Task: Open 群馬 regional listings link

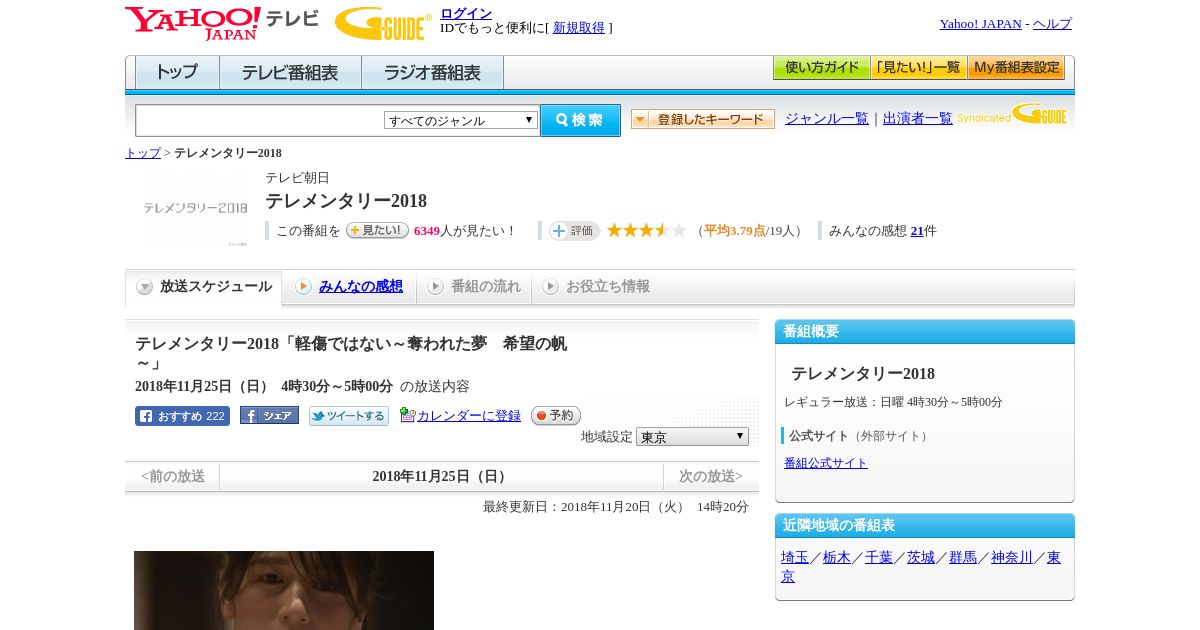Action: (x=963, y=558)
